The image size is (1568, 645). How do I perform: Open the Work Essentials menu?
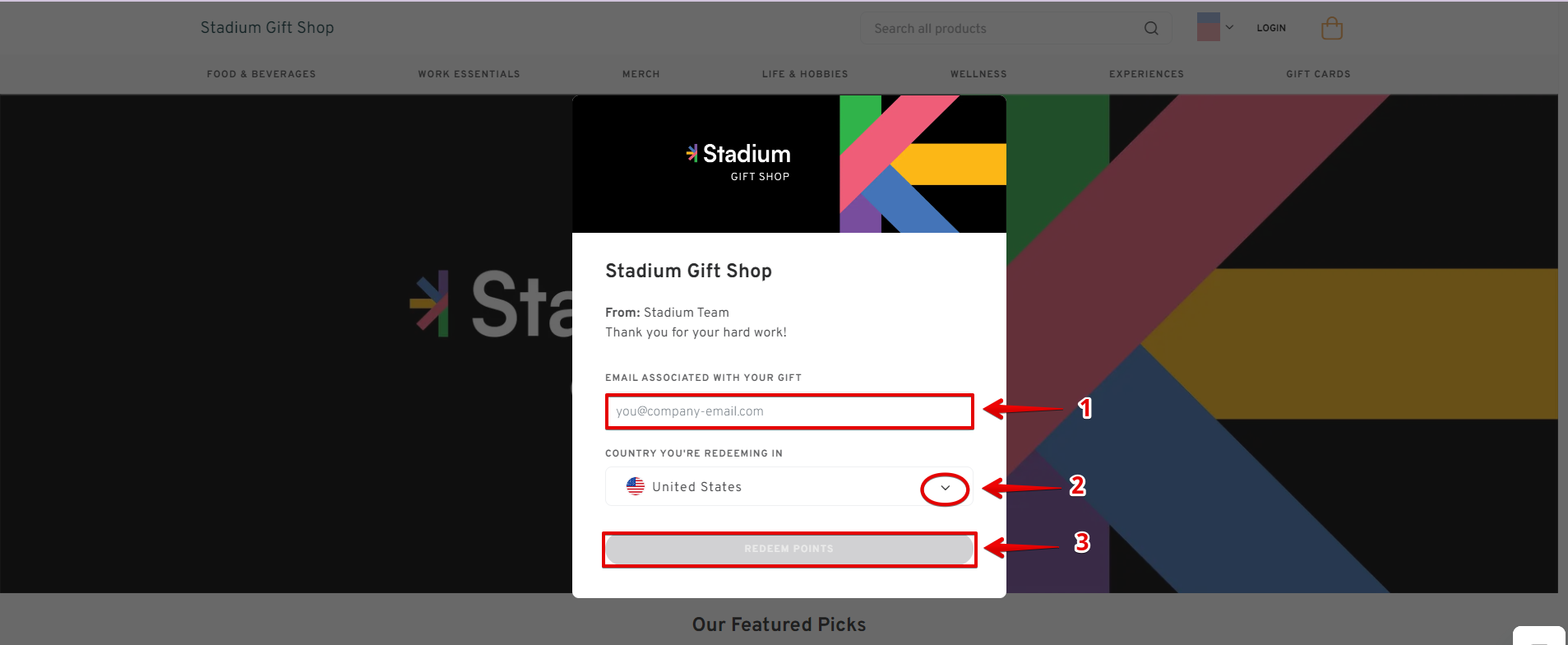click(x=469, y=74)
